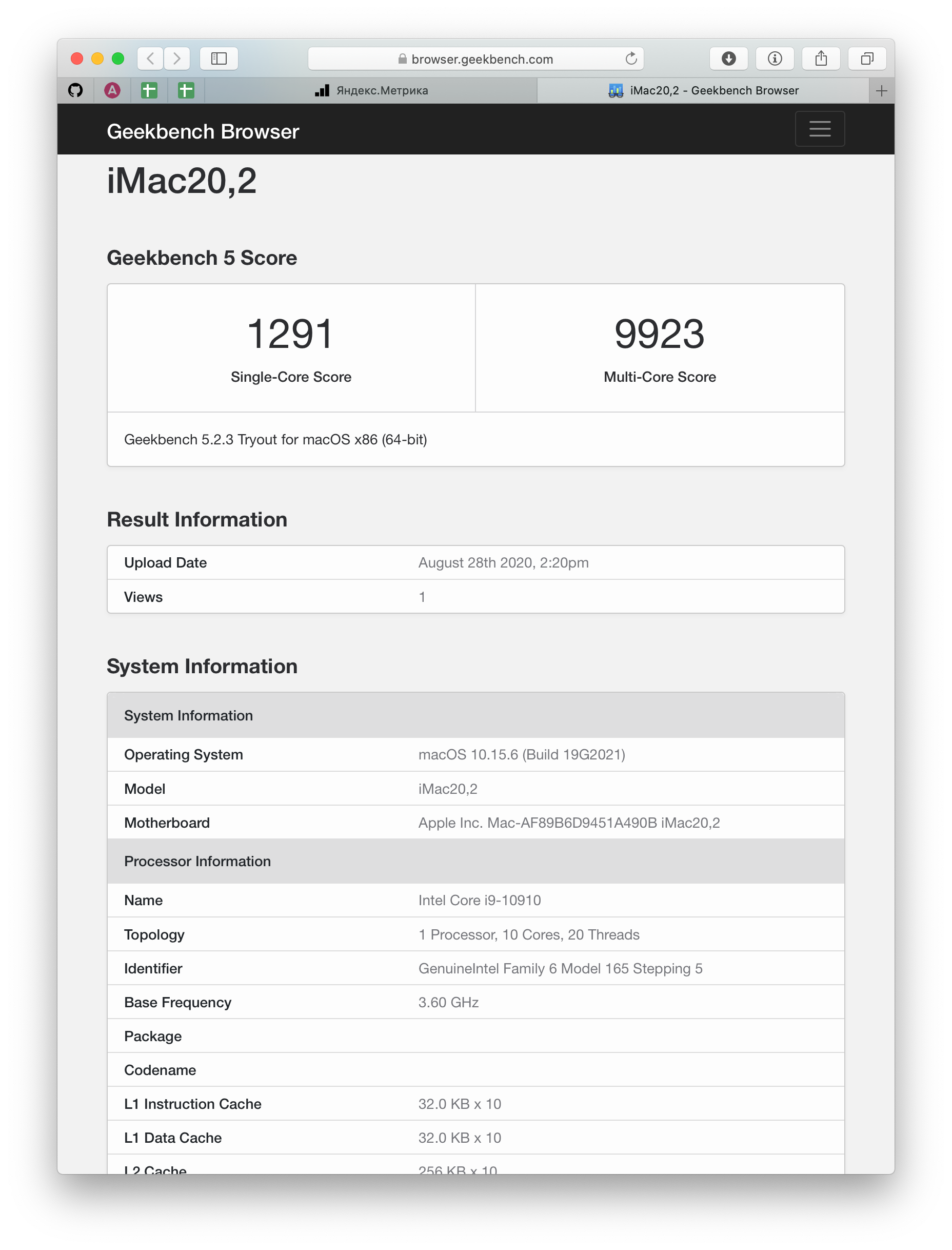Viewport: 952px width, 1250px height.
Task: Click the Single-Core Score label
Action: point(291,377)
